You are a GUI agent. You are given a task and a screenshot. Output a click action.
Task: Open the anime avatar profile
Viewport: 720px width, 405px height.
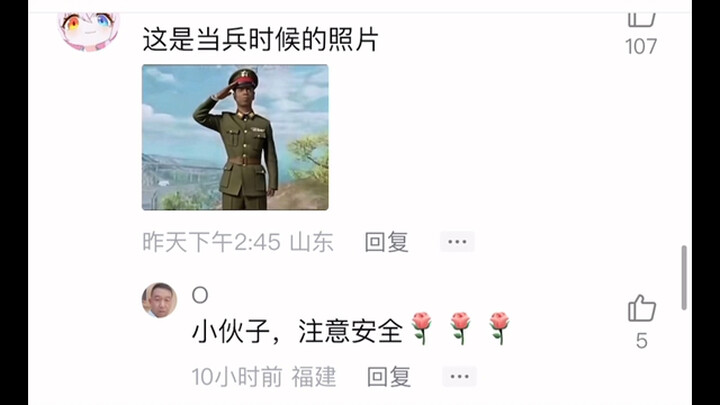(x=89, y=30)
